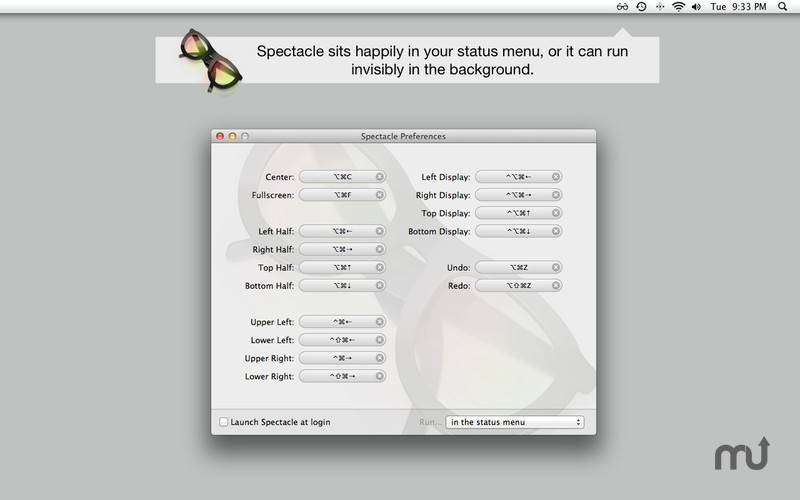Open the Spectacle glasses menu bar icon
Screen dimensions: 800x500
(x=622, y=7)
